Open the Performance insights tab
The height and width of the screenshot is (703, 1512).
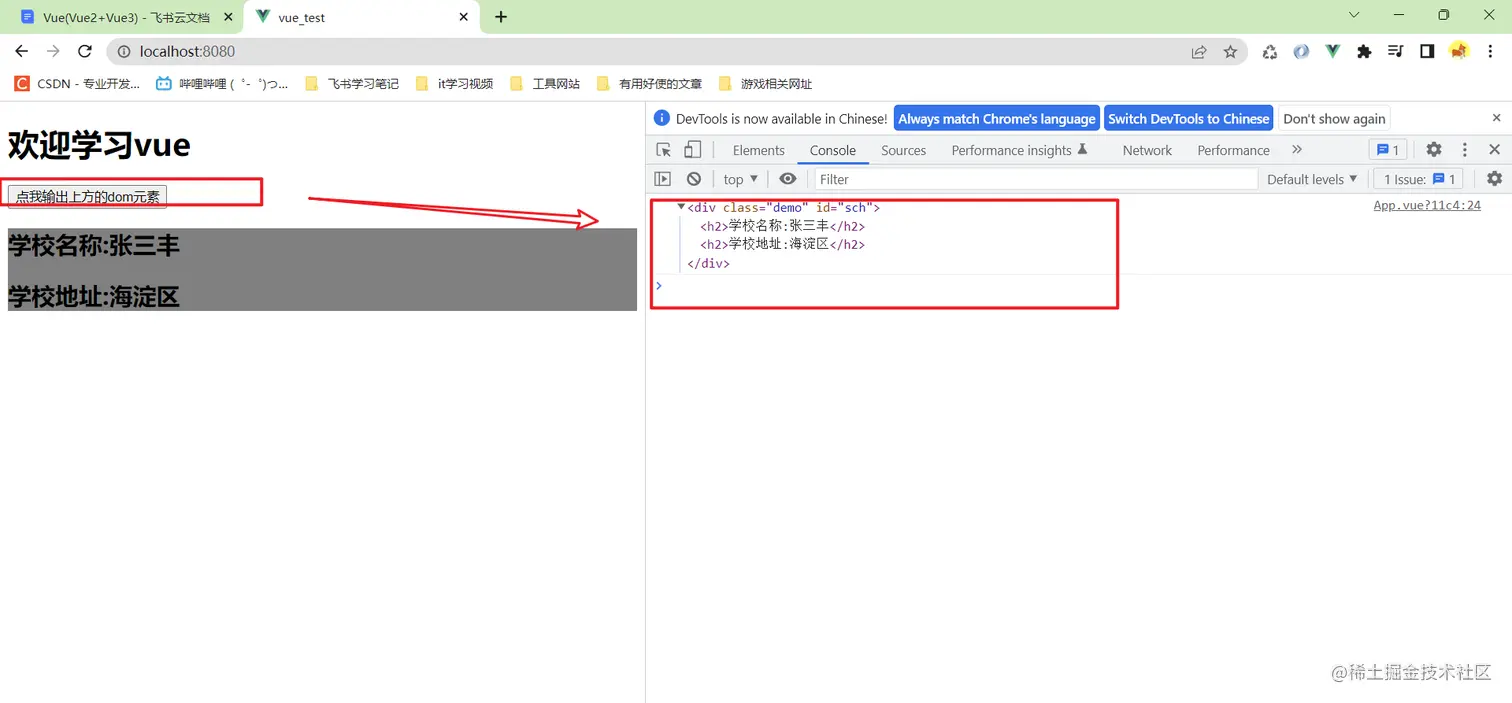point(1019,150)
